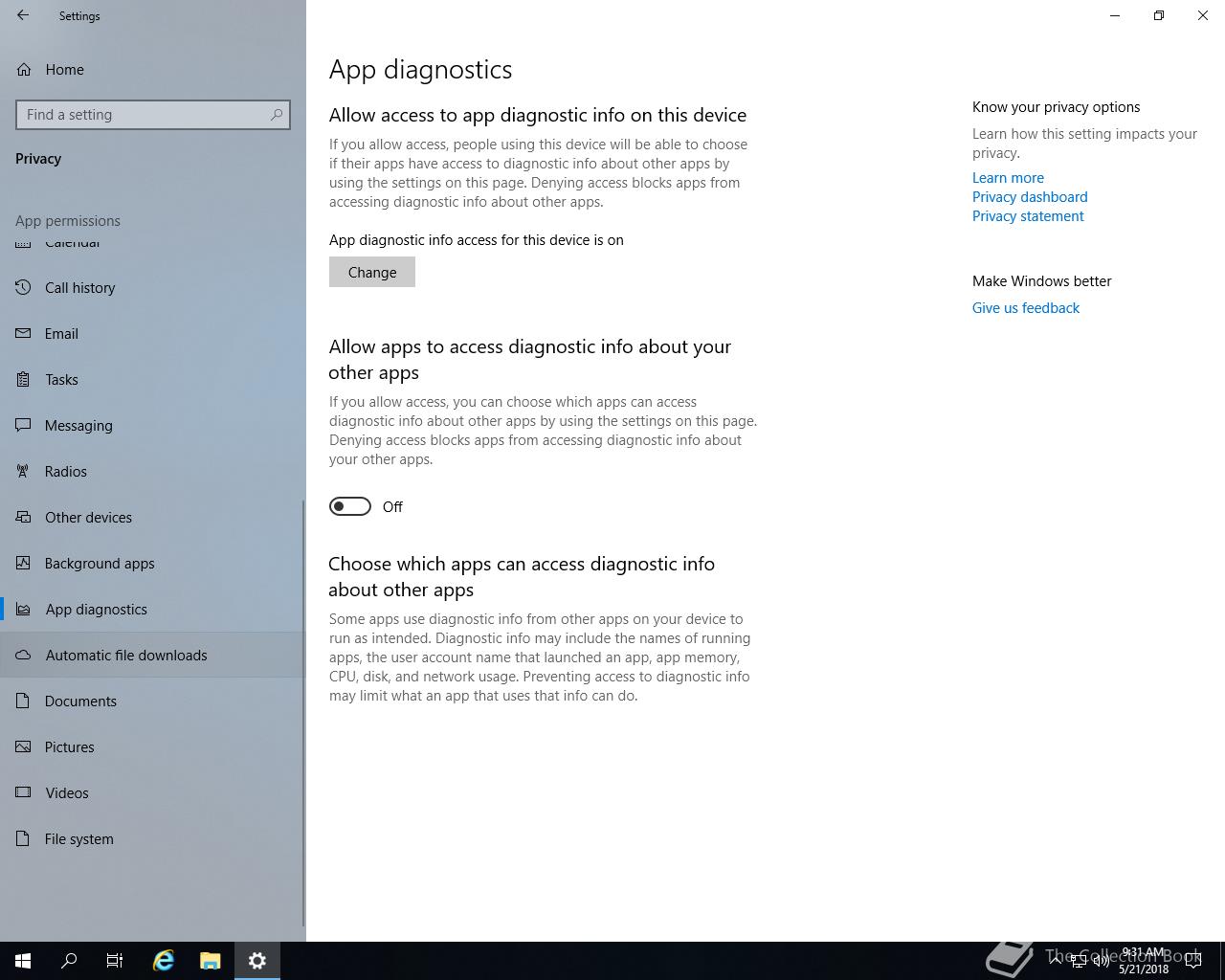Launch Internet Explorer from taskbar
This screenshot has height=980, width=1225.
164,961
